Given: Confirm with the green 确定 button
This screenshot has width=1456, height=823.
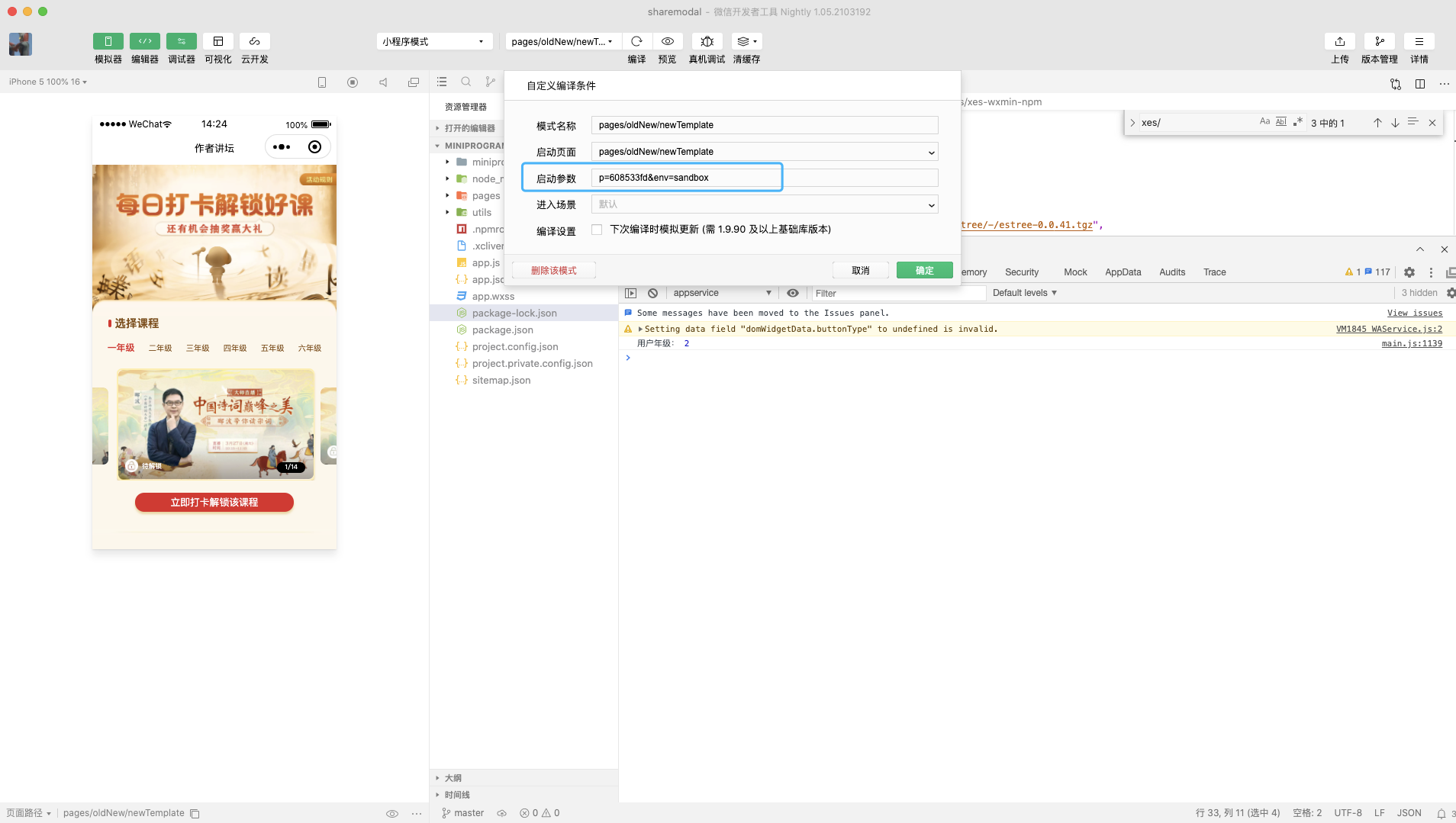Looking at the screenshot, I should 924,271.
